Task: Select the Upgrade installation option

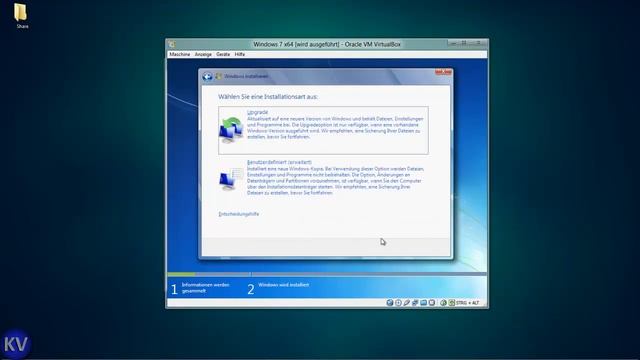Action: pos(323,131)
